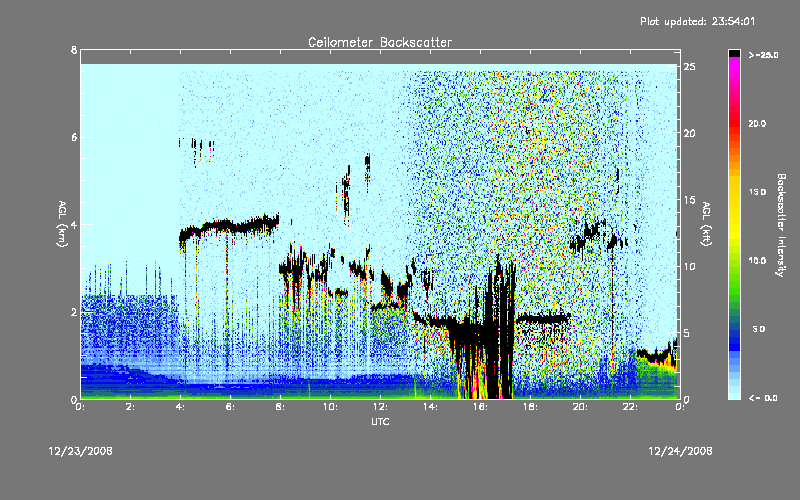Screen dimensions: 800x500
Task: Click the 5 kft tick on right axis
Action: (x=687, y=333)
